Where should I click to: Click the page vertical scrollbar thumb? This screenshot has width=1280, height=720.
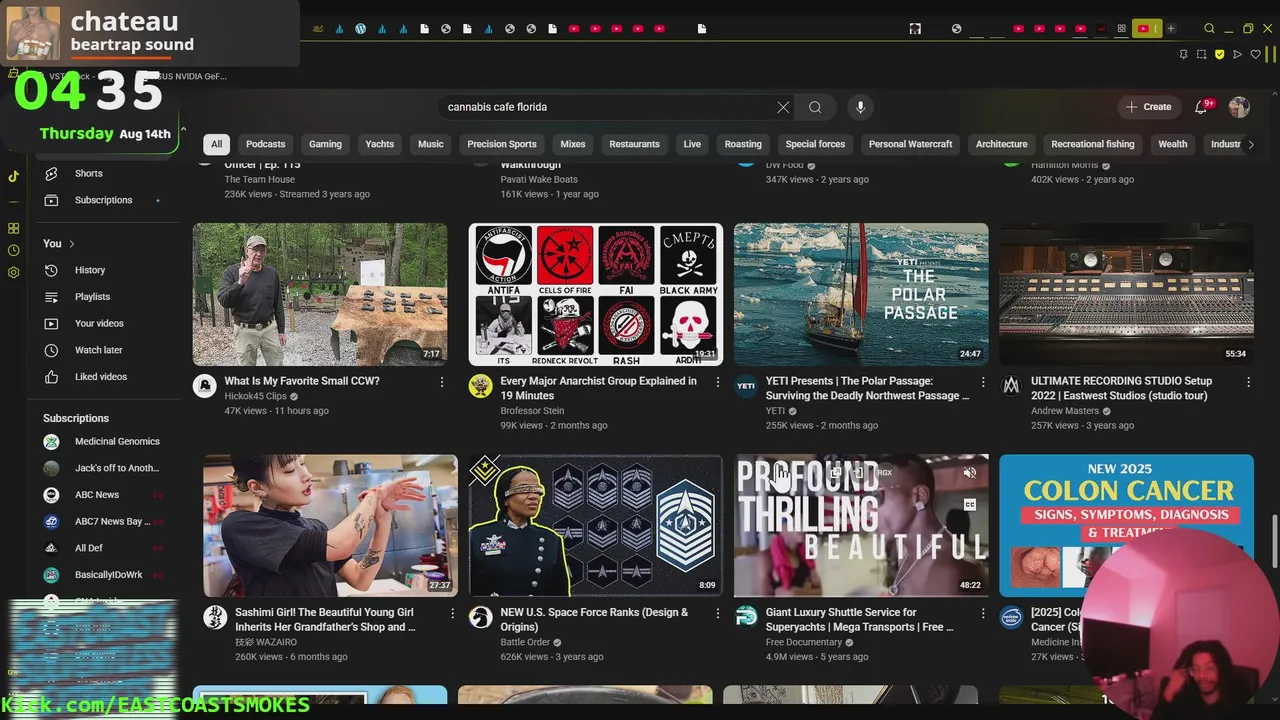click(1274, 541)
